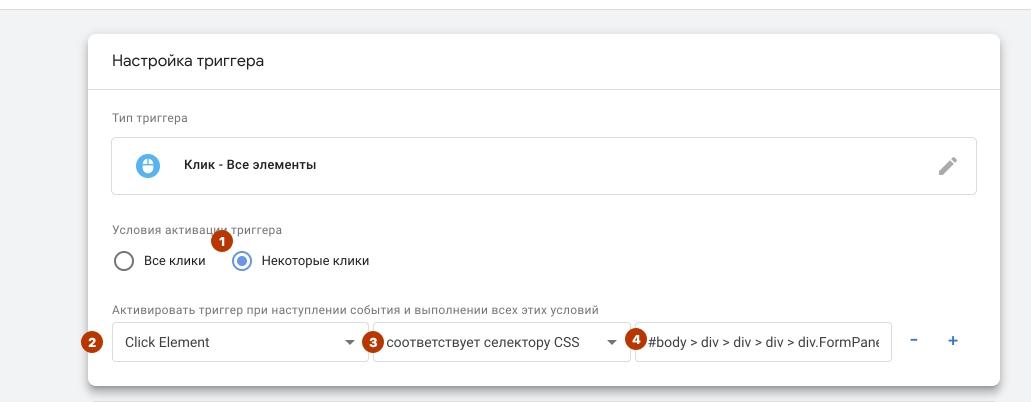Click the 'Настройка триггера' panel heading
This screenshot has height=402, width=1031.
[188, 61]
